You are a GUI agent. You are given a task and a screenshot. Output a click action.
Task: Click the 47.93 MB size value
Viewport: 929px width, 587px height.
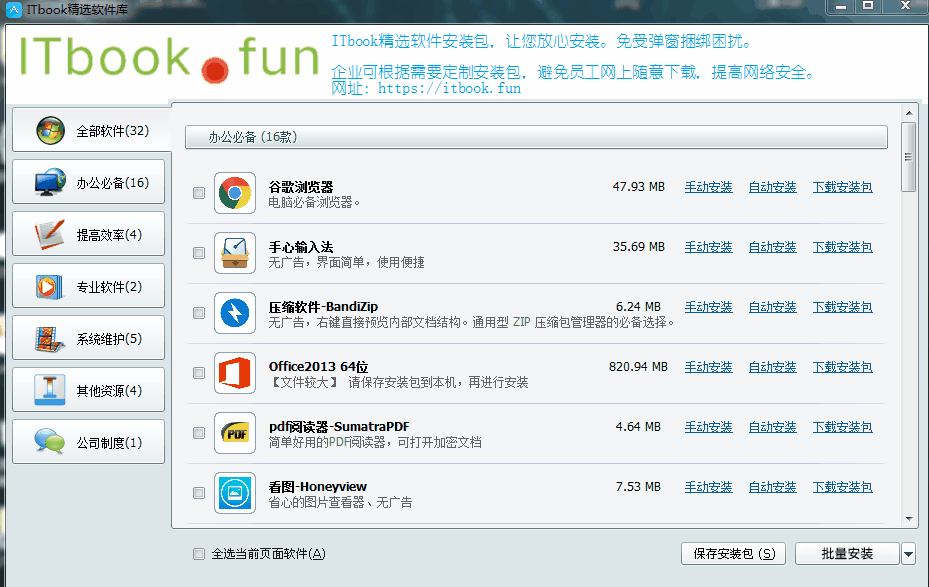[639, 187]
